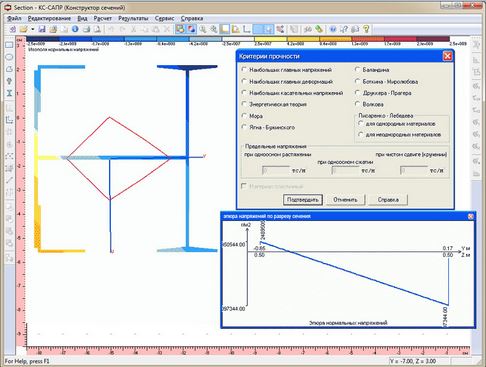The image size is (486, 367).
Task: Click the first magnifier zoom icon
Action: [202, 29]
